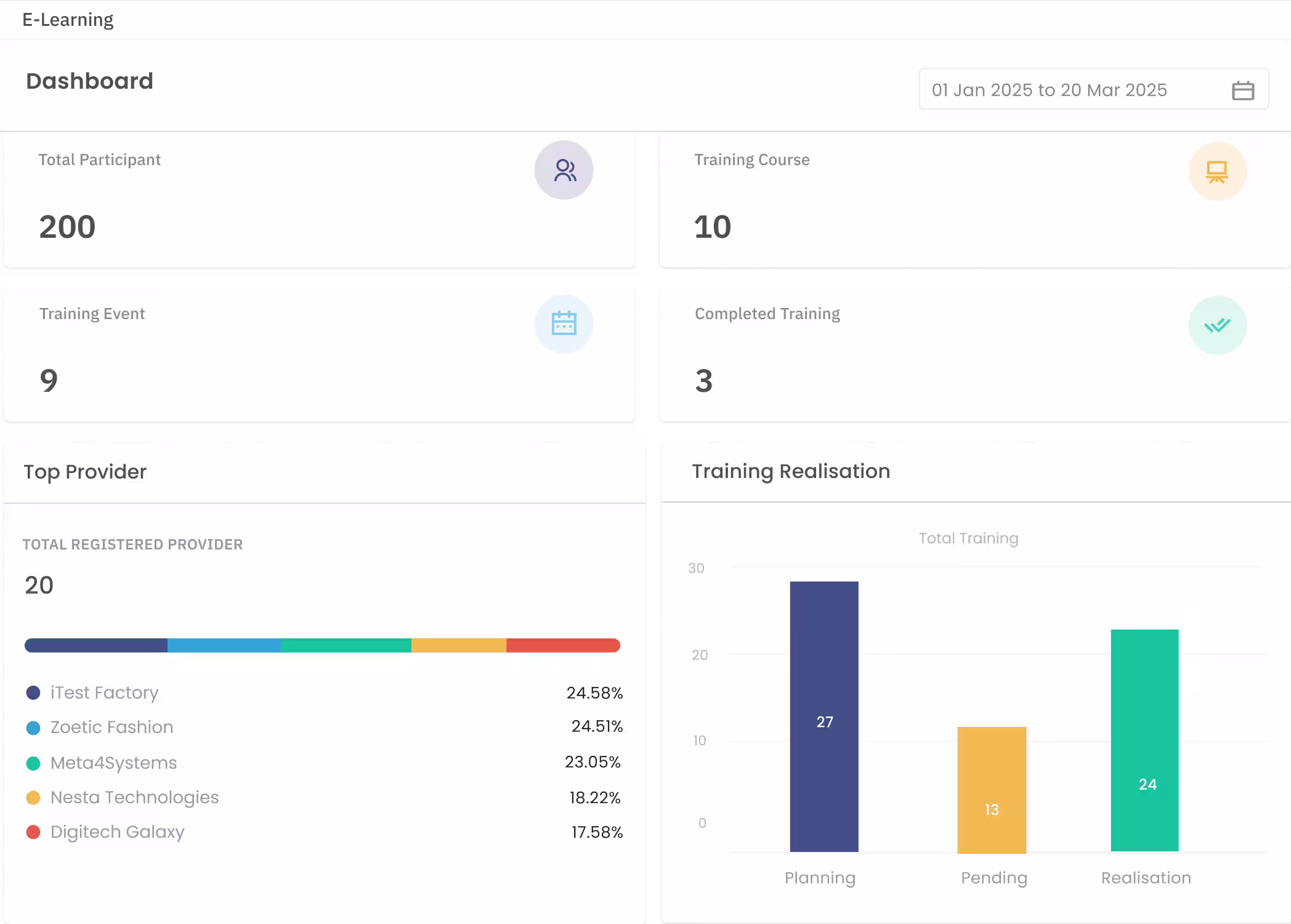The height and width of the screenshot is (924, 1291).
Task: Select the Meta4Systems provider entry
Action: click(323, 763)
